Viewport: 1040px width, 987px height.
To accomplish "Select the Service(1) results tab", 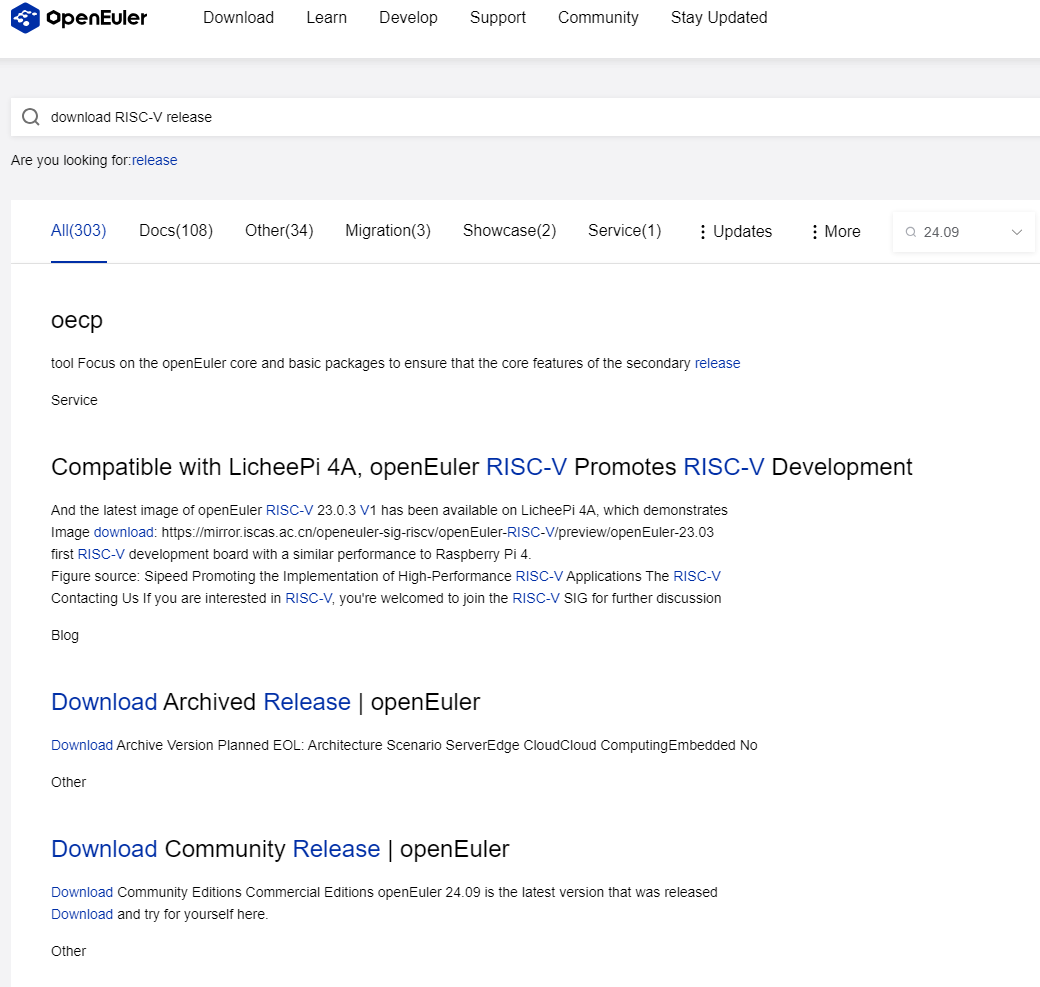I will (x=624, y=231).
